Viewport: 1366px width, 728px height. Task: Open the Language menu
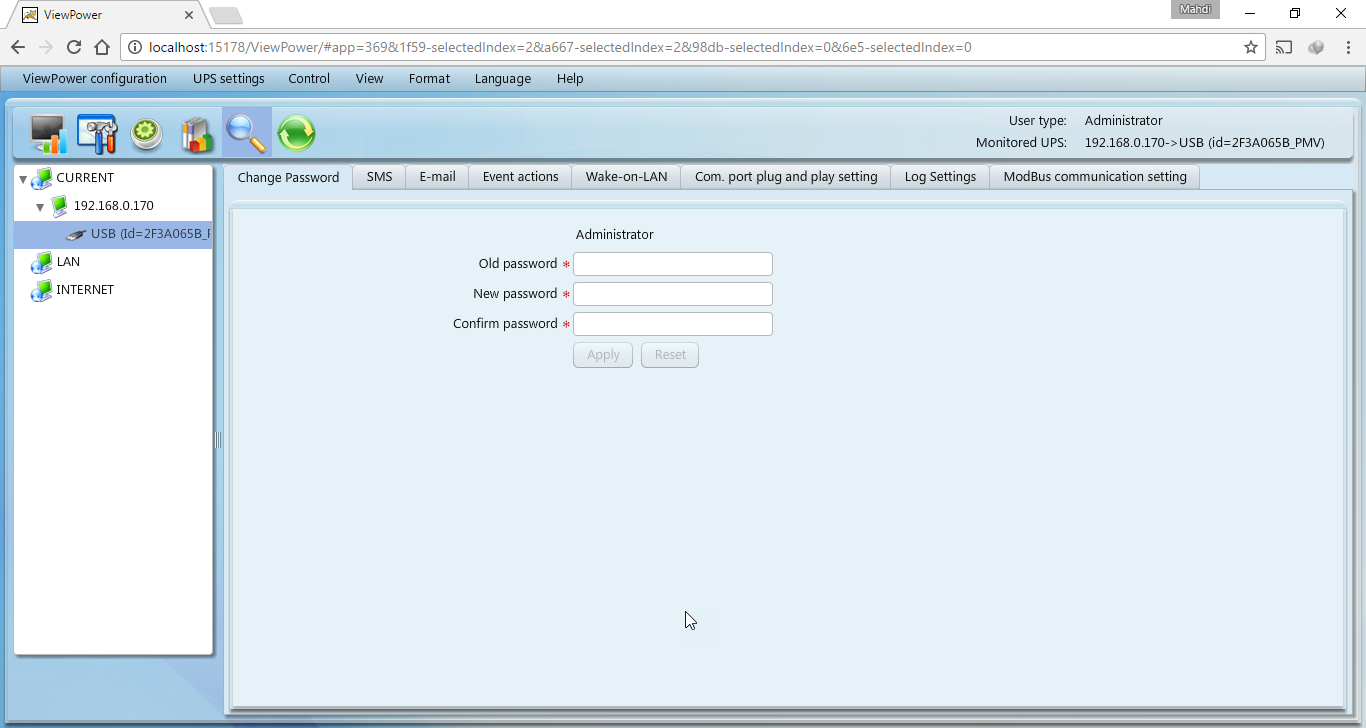point(502,79)
